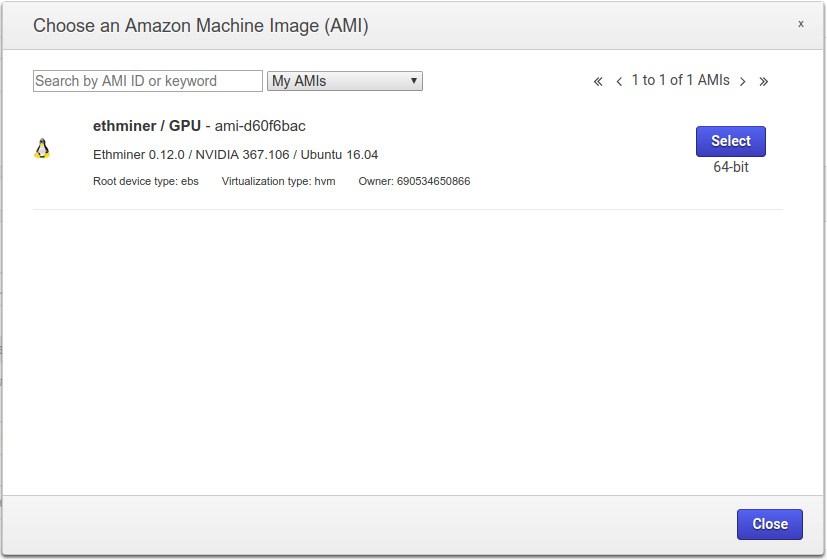Screen dimensions: 827x560
Task: Click the Choose an Amazon Machine Image title
Action: (x=201, y=26)
